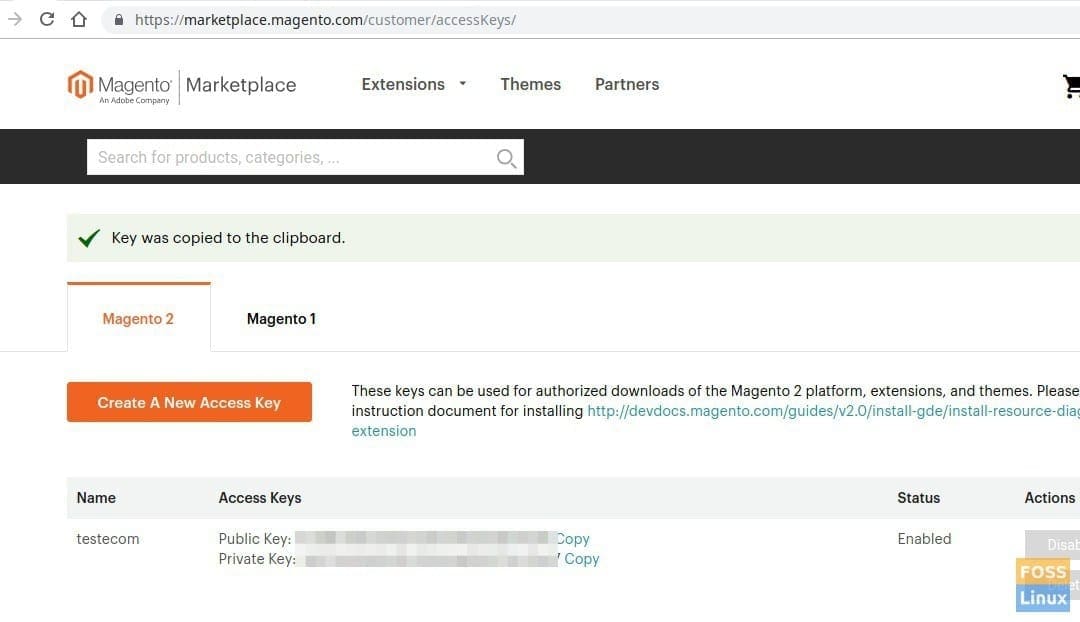Click the Name column header
1080x622 pixels.
pos(96,497)
